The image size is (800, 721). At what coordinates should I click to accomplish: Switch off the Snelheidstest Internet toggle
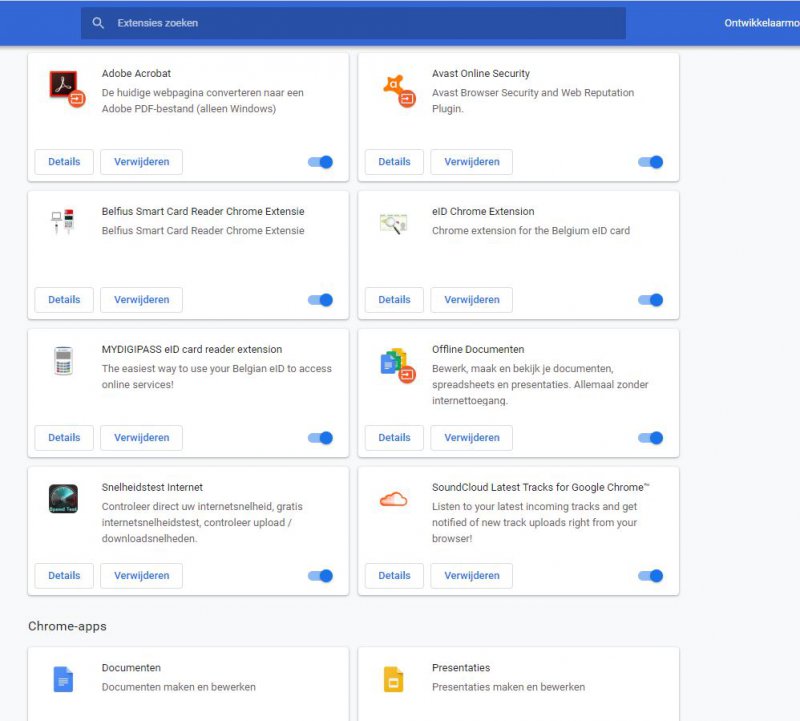click(x=320, y=576)
